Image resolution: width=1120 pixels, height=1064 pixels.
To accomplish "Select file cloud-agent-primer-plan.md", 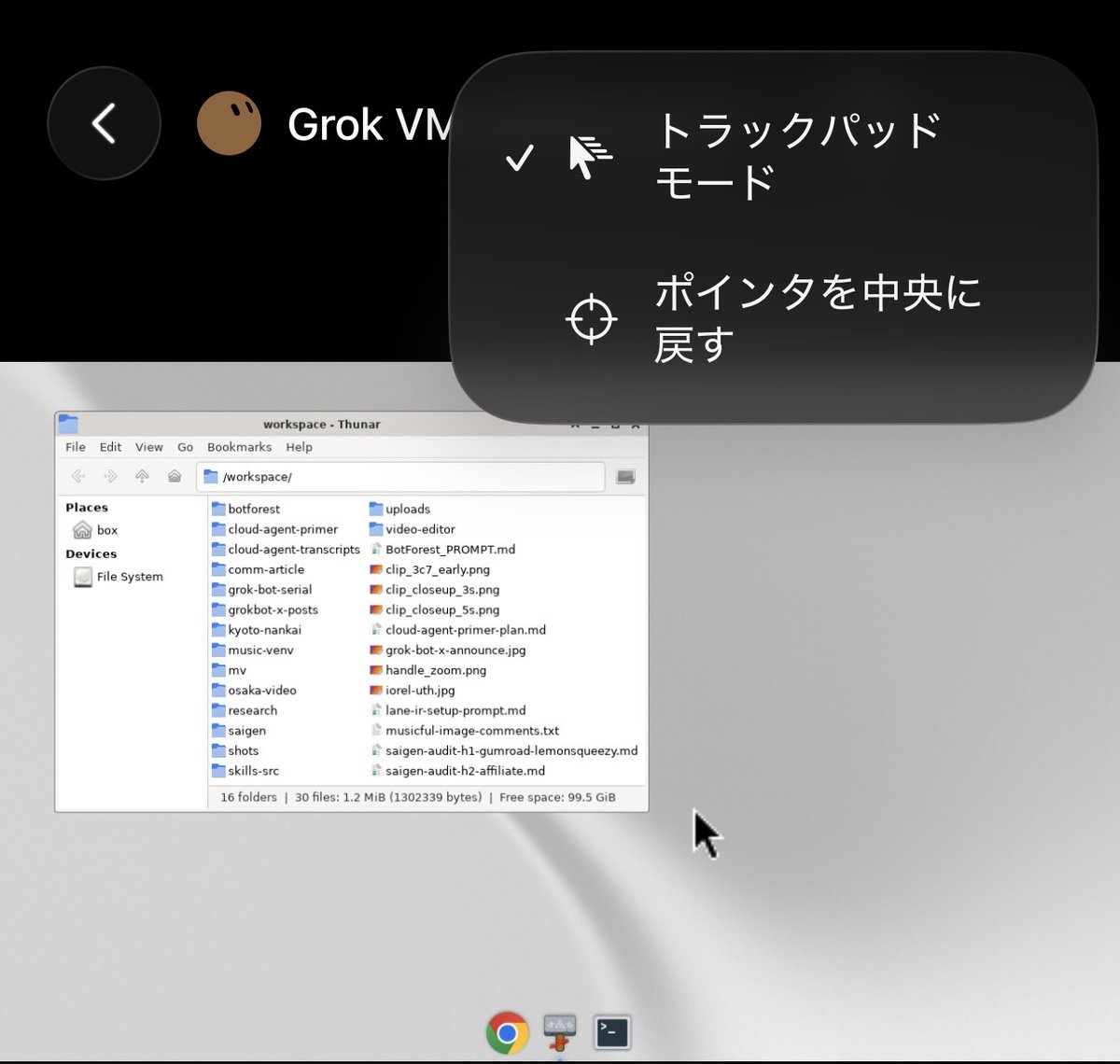I will [457, 630].
